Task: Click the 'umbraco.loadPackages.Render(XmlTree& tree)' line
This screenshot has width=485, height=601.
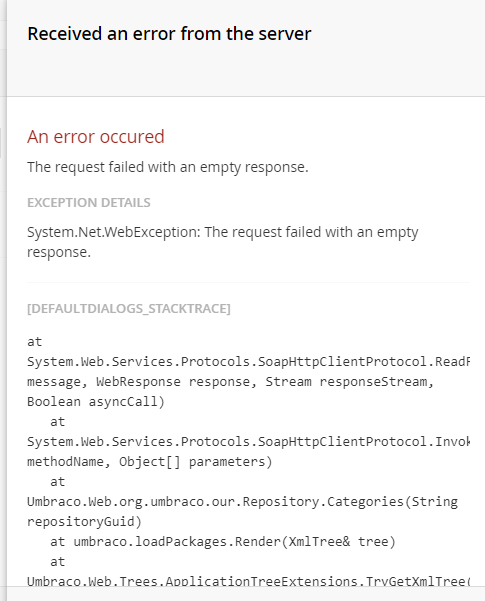Action: [x=223, y=542]
